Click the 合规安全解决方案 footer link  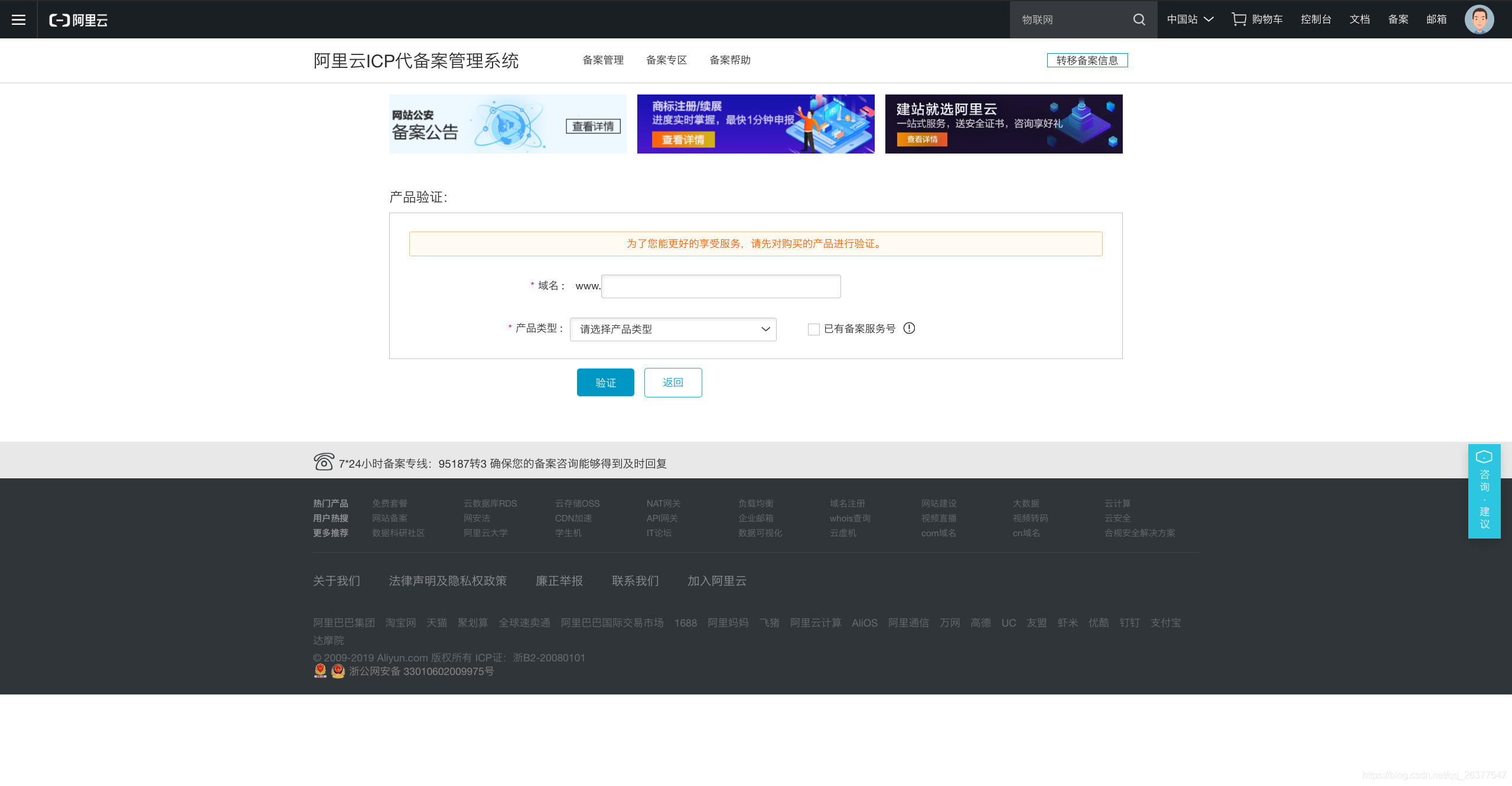pos(1140,533)
